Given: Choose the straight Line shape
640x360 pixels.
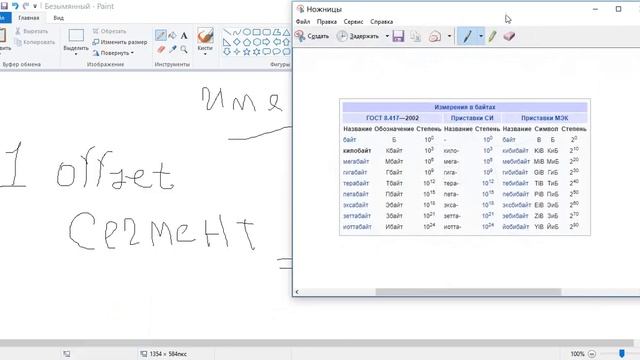Looking at the screenshot, I should pos(227,32).
